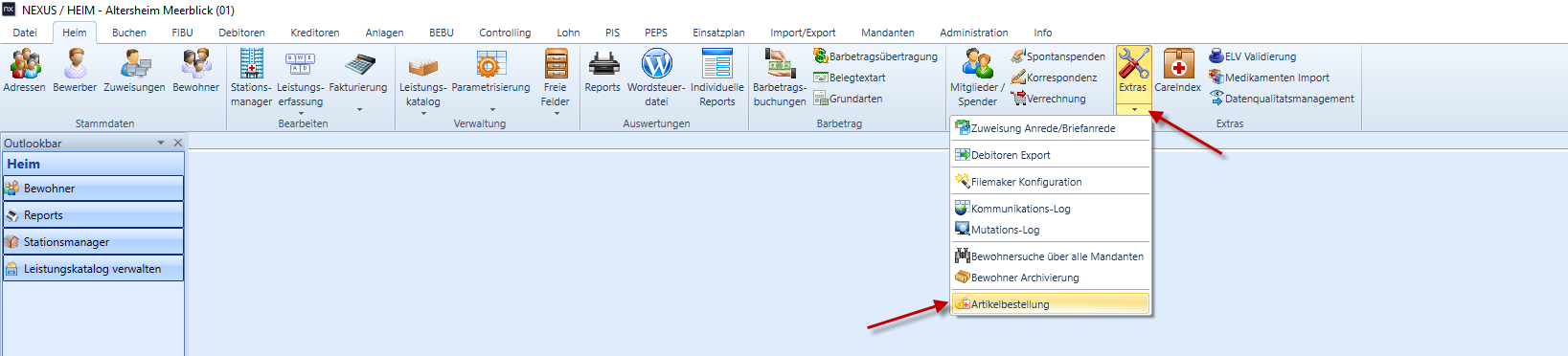Close the Outlookbar panel
This screenshot has height=356, width=1568.
178,143
